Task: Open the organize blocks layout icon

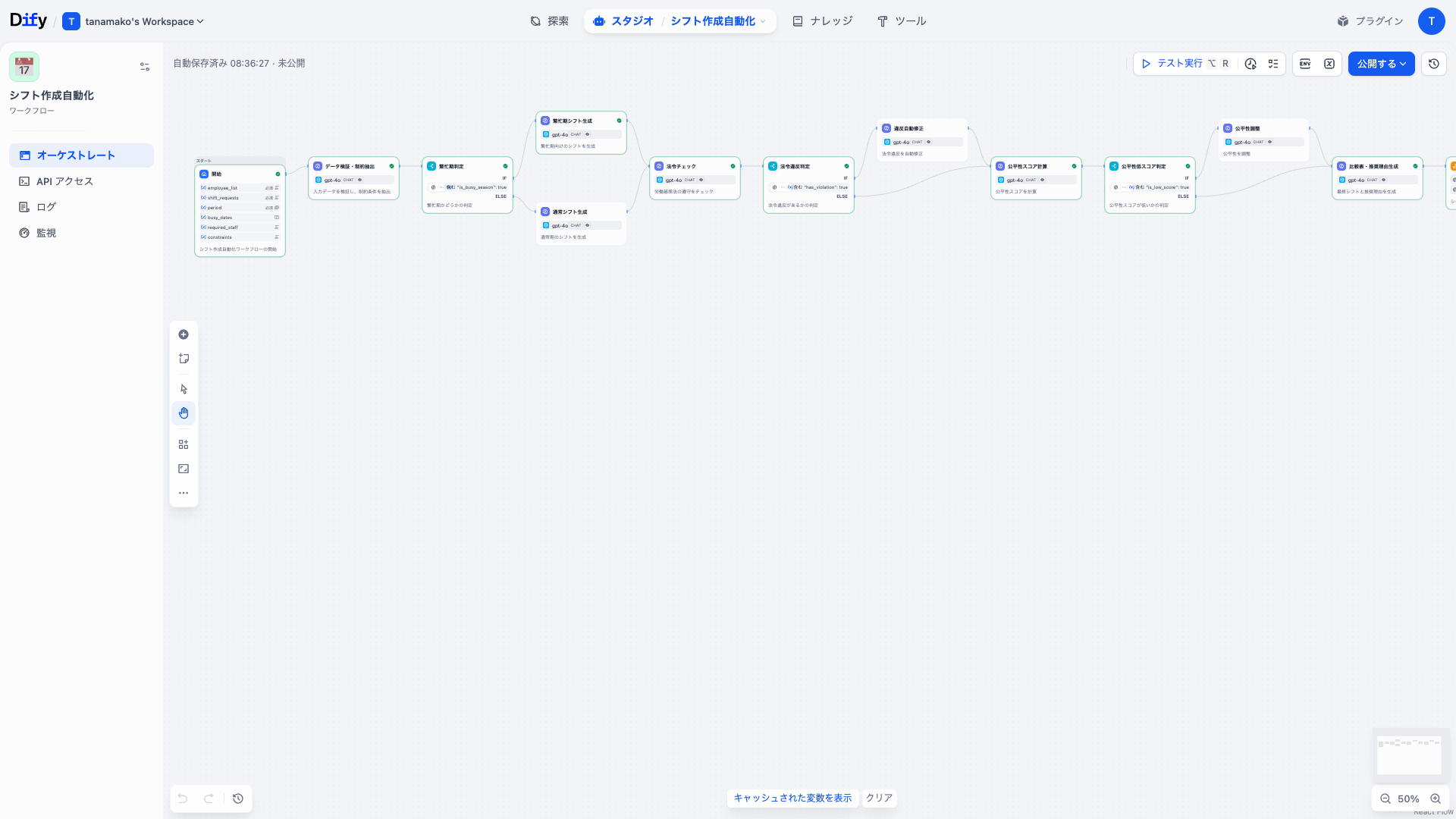Action: [184, 444]
